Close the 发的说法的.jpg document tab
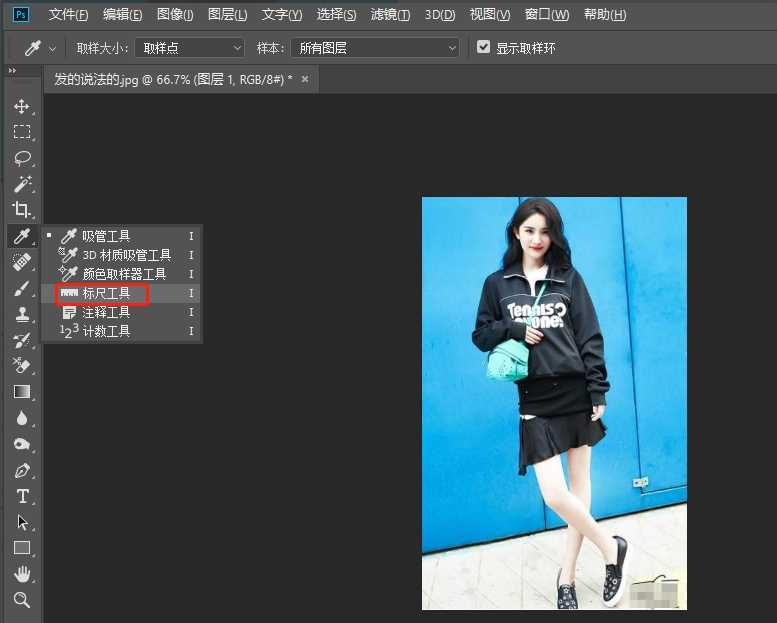The width and height of the screenshot is (777, 623). (305, 79)
